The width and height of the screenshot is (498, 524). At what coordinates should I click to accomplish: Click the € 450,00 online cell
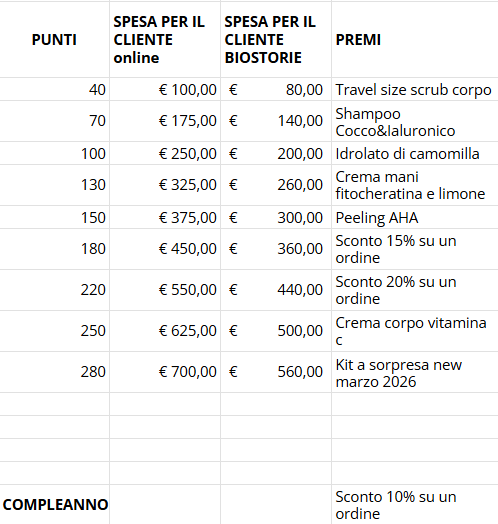click(165, 249)
